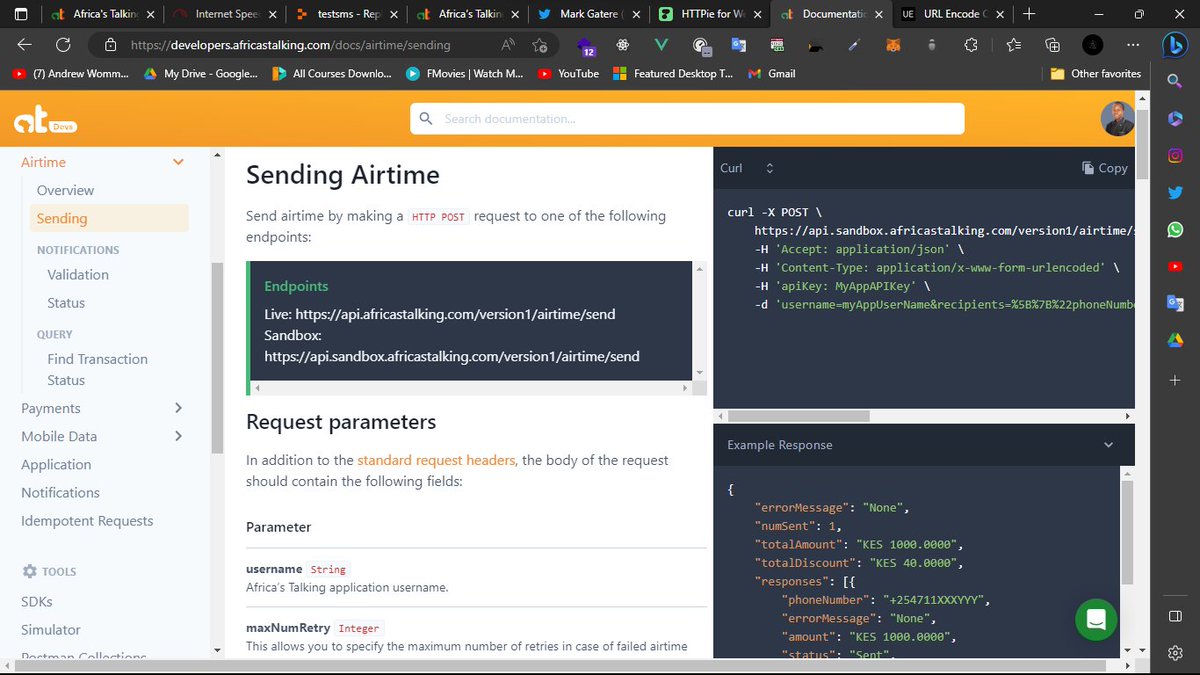Screen dimensions: 1200x675
Task: Open the Status notifications page
Action: click(66, 302)
